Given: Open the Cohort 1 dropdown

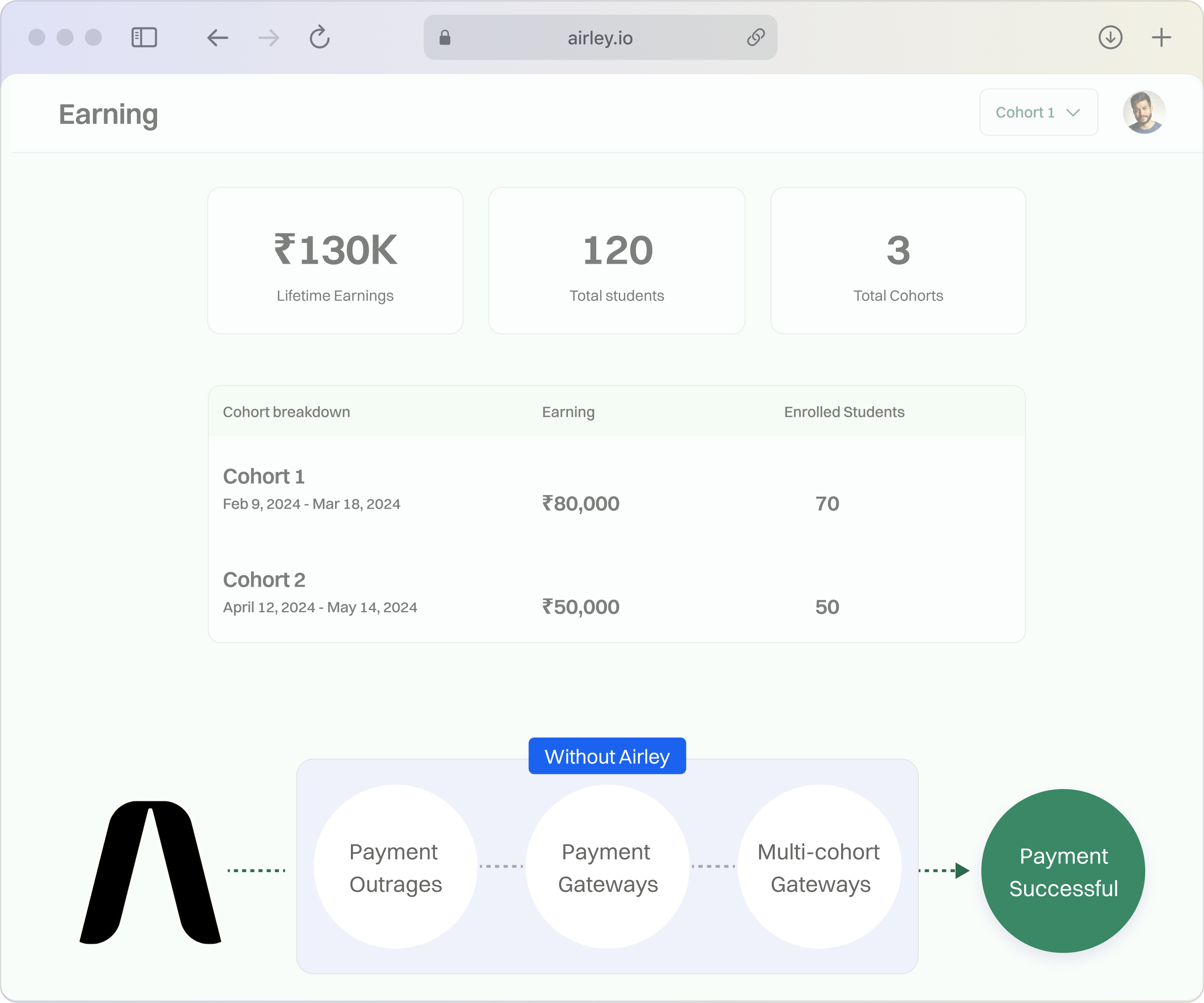Looking at the screenshot, I should pos(1039,112).
